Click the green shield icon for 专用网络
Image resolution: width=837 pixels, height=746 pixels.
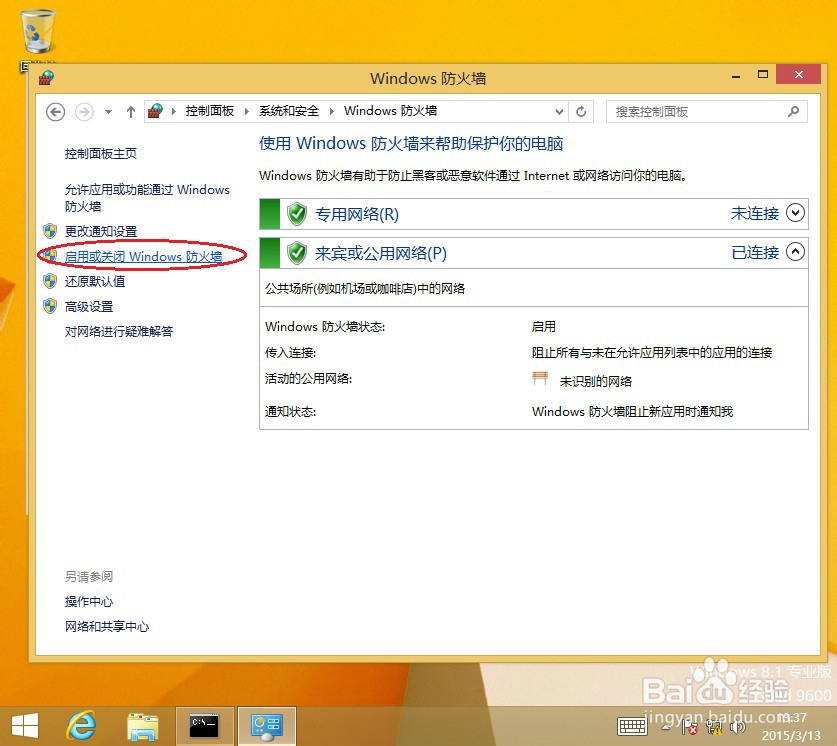pyautogui.click(x=297, y=214)
